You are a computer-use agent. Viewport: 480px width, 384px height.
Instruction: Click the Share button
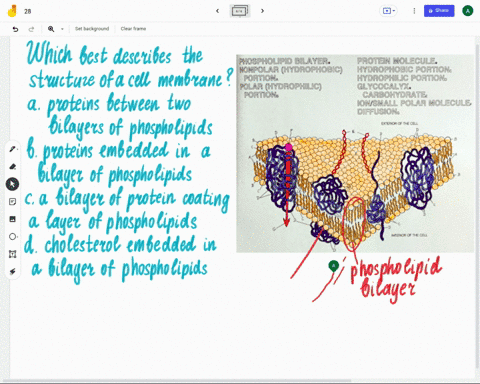click(439, 11)
